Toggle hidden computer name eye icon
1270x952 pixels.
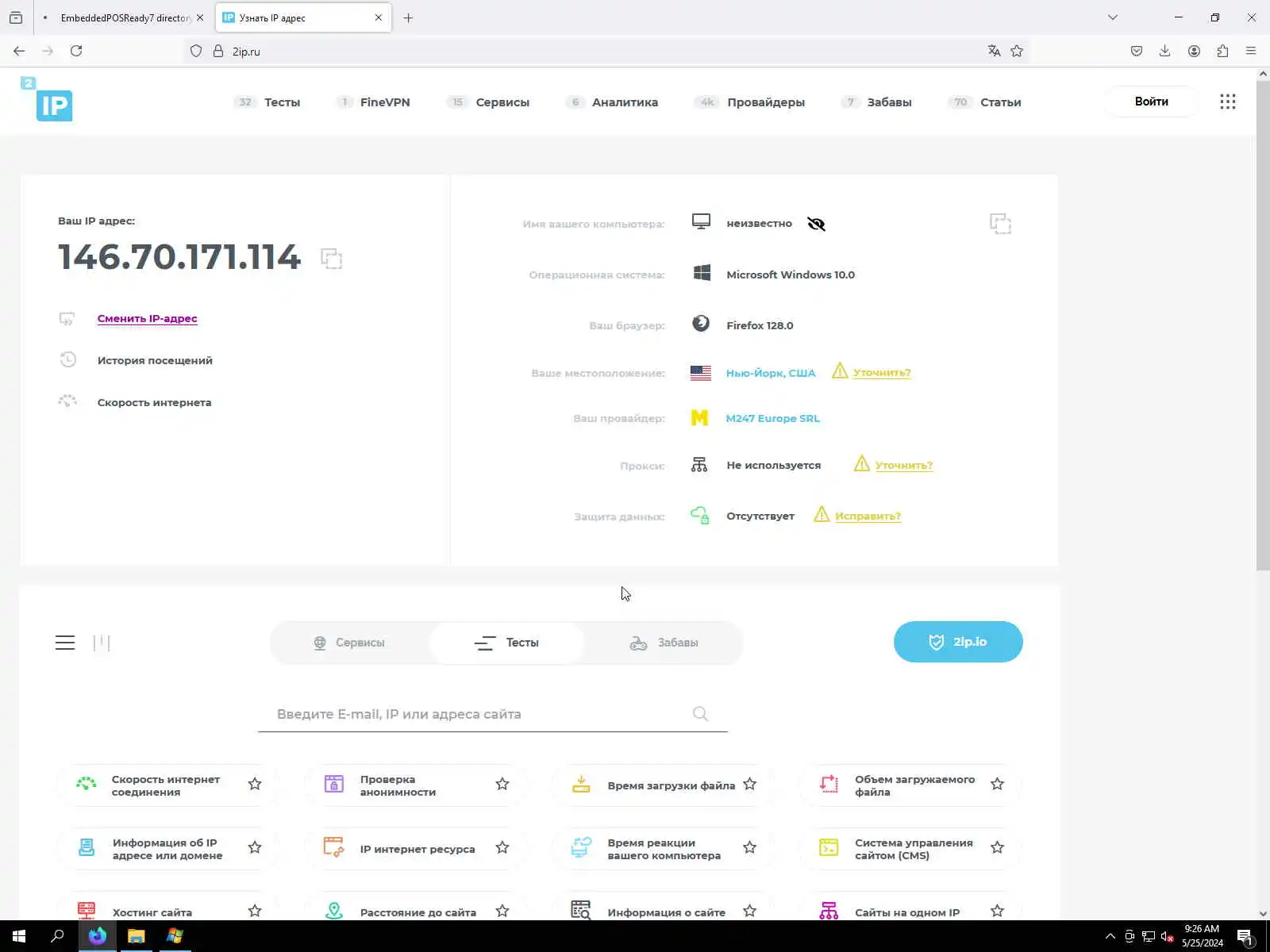click(x=816, y=224)
